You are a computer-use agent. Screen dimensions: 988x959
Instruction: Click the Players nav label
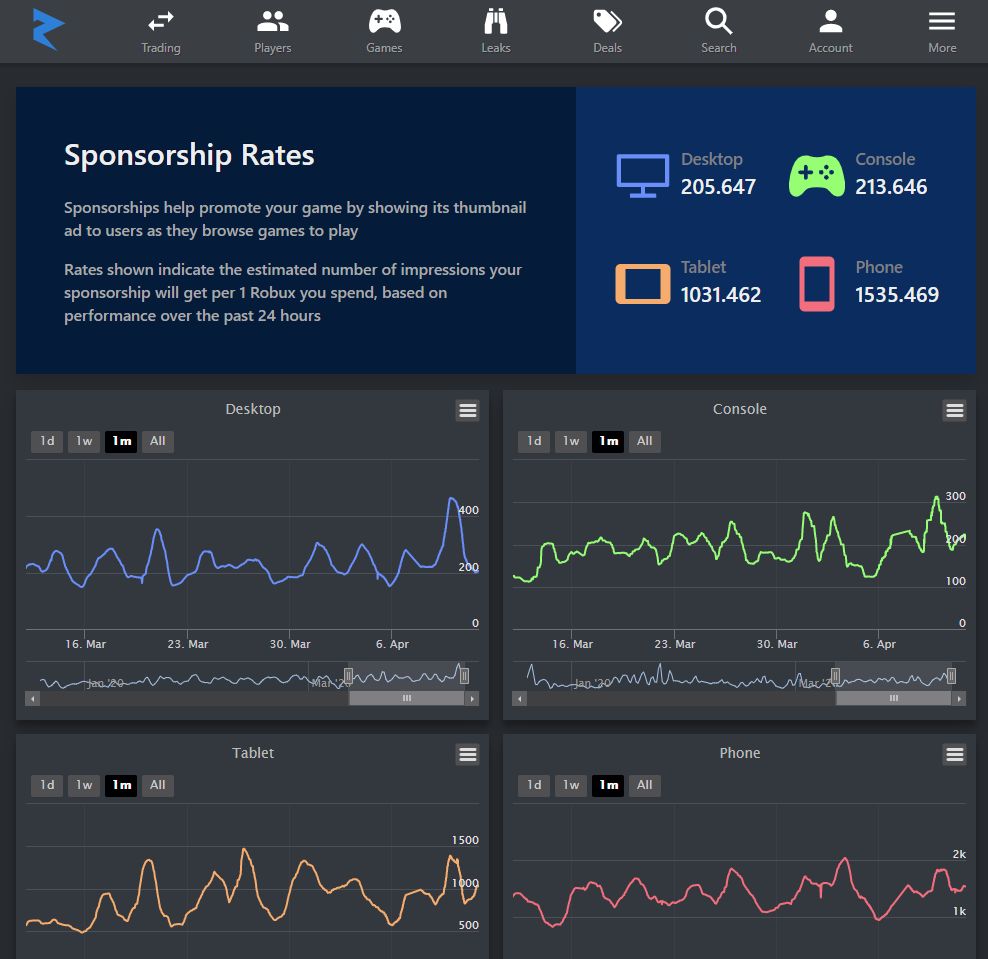click(273, 48)
